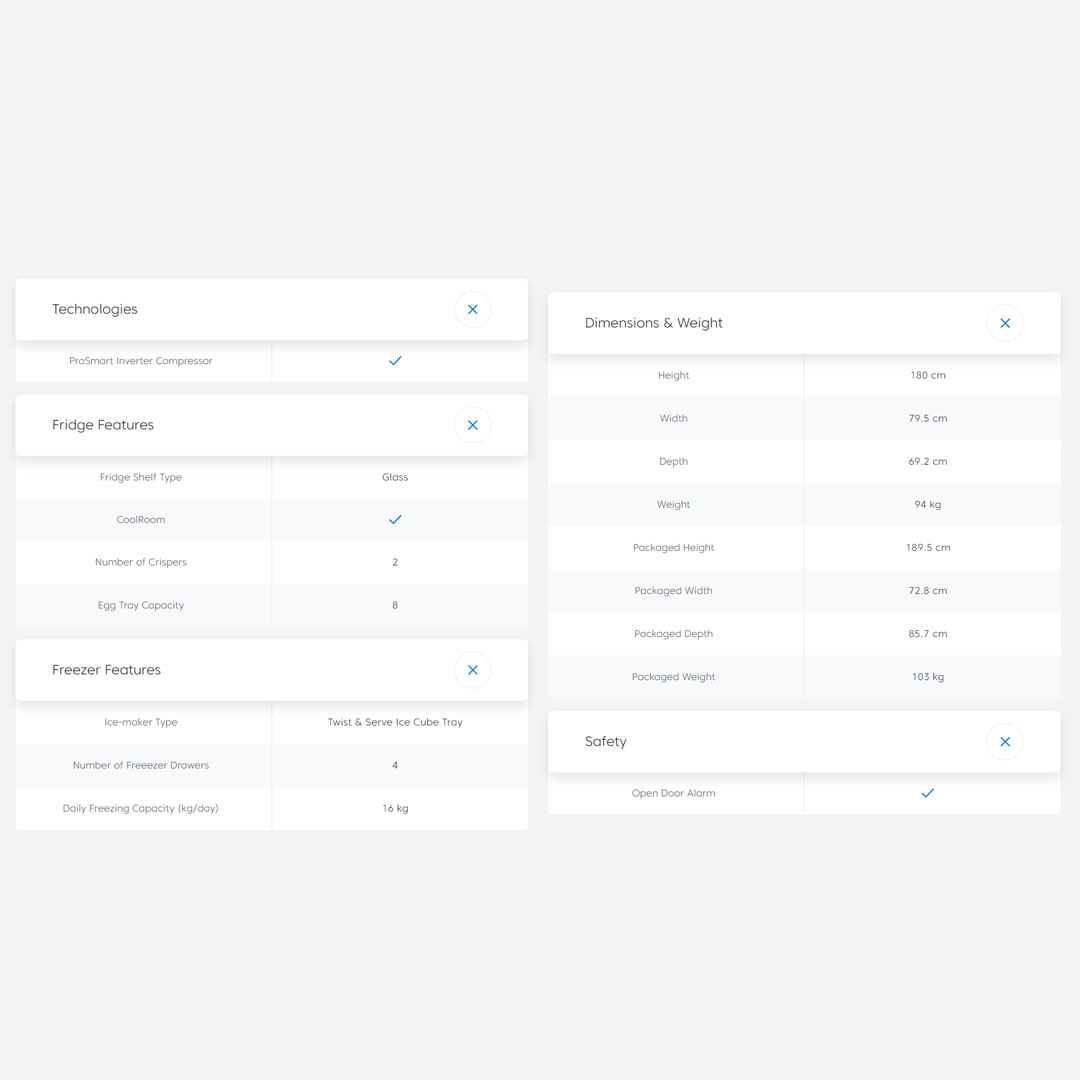The image size is (1080, 1080).
Task: Click the Open Door Alarm checkmark
Action: [x=928, y=793]
